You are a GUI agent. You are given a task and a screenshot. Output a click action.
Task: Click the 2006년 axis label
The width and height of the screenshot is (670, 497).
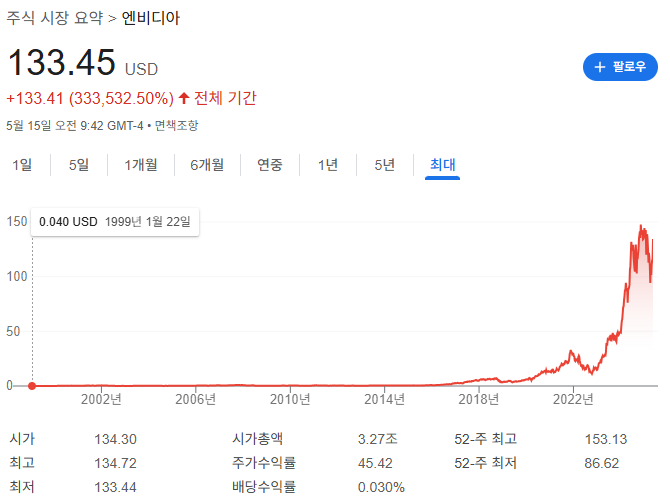pyautogui.click(x=196, y=399)
